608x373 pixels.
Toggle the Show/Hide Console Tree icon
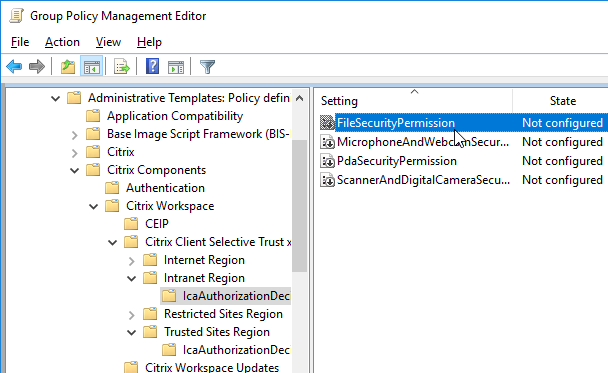coord(92,67)
